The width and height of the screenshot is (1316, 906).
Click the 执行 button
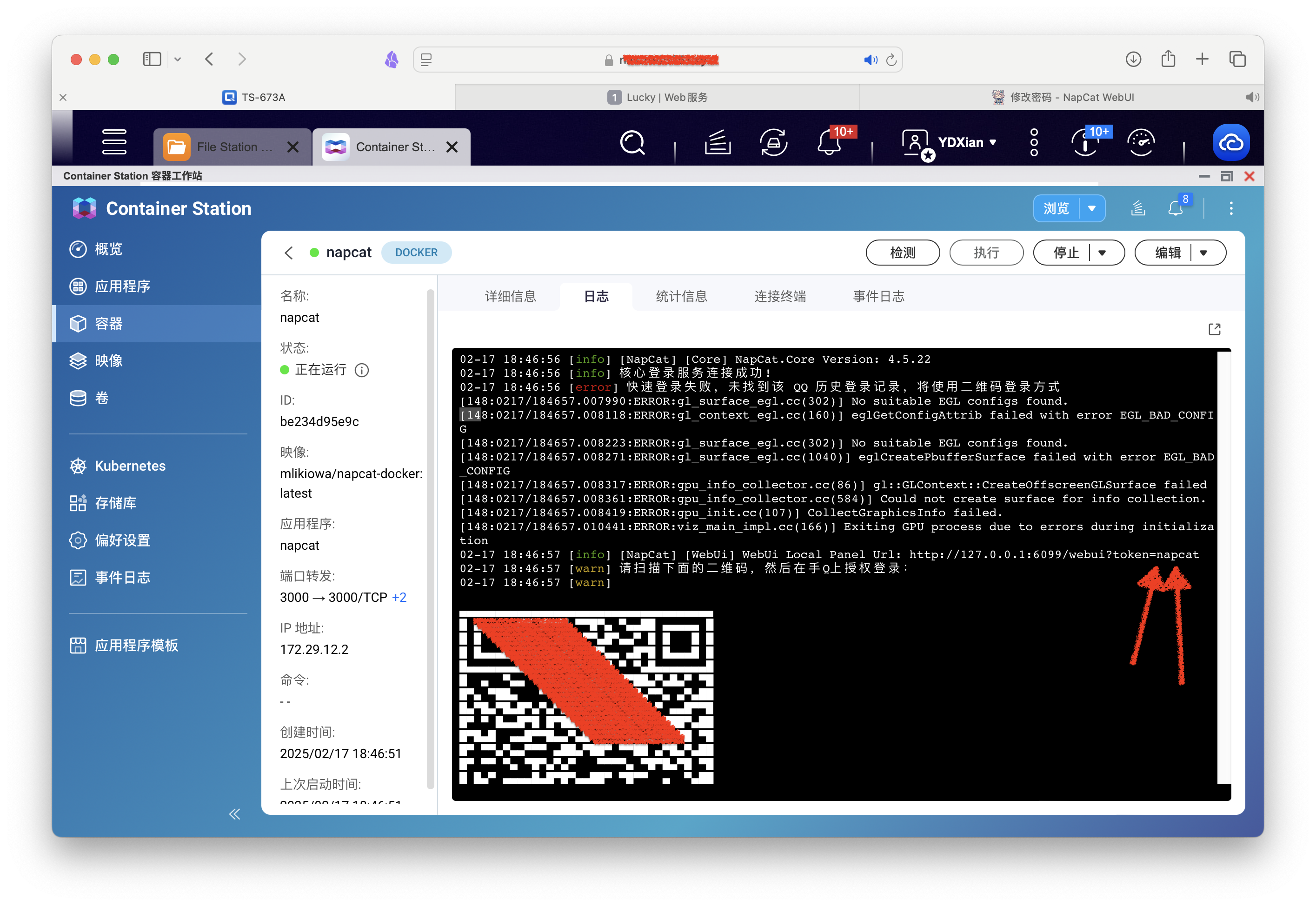(986, 253)
